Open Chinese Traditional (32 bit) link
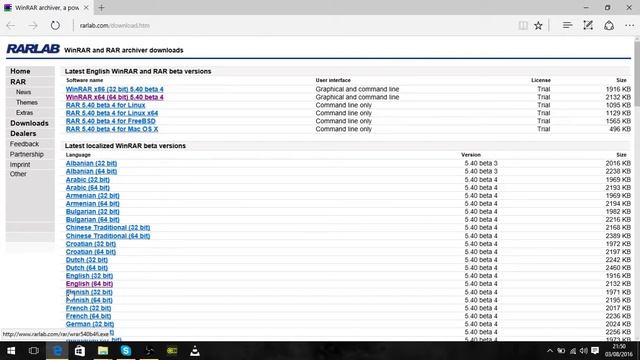Viewport: 640px width, 360px height. 108,227
